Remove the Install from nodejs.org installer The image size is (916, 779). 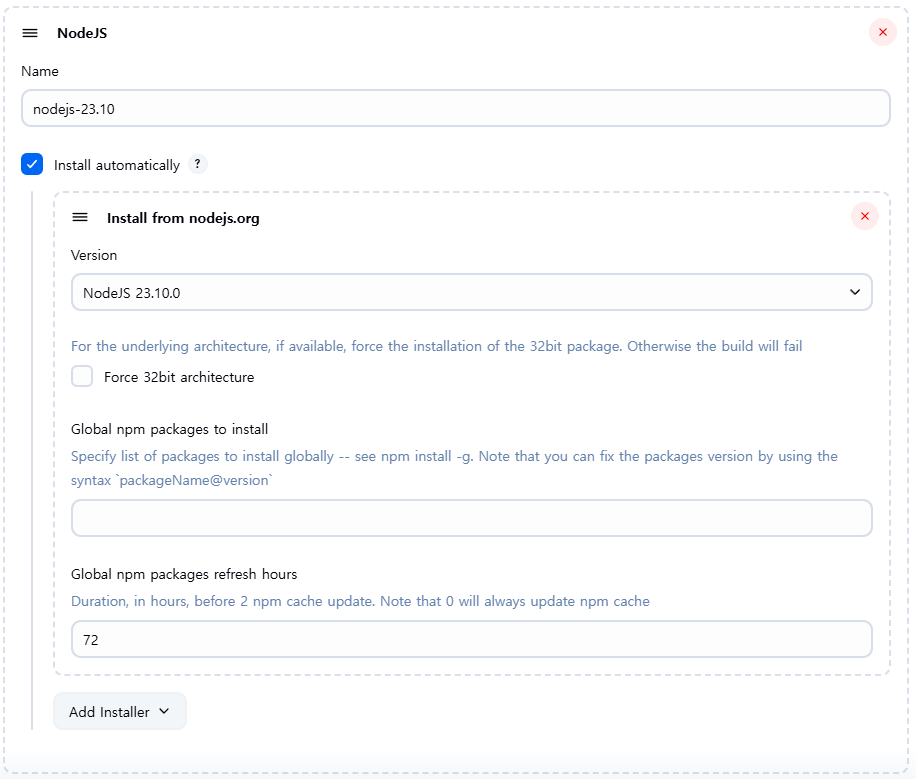tap(864, 216)
